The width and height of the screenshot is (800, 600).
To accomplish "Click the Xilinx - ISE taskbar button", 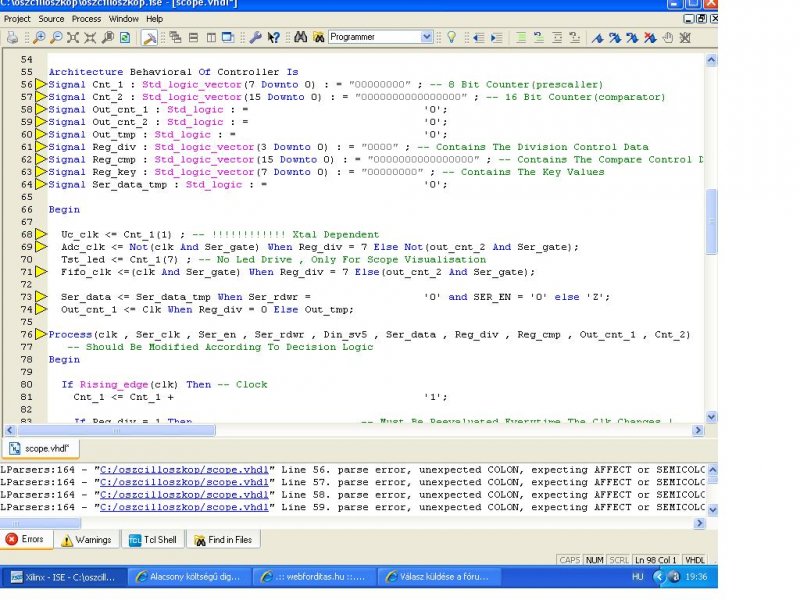I will (63, 577).
